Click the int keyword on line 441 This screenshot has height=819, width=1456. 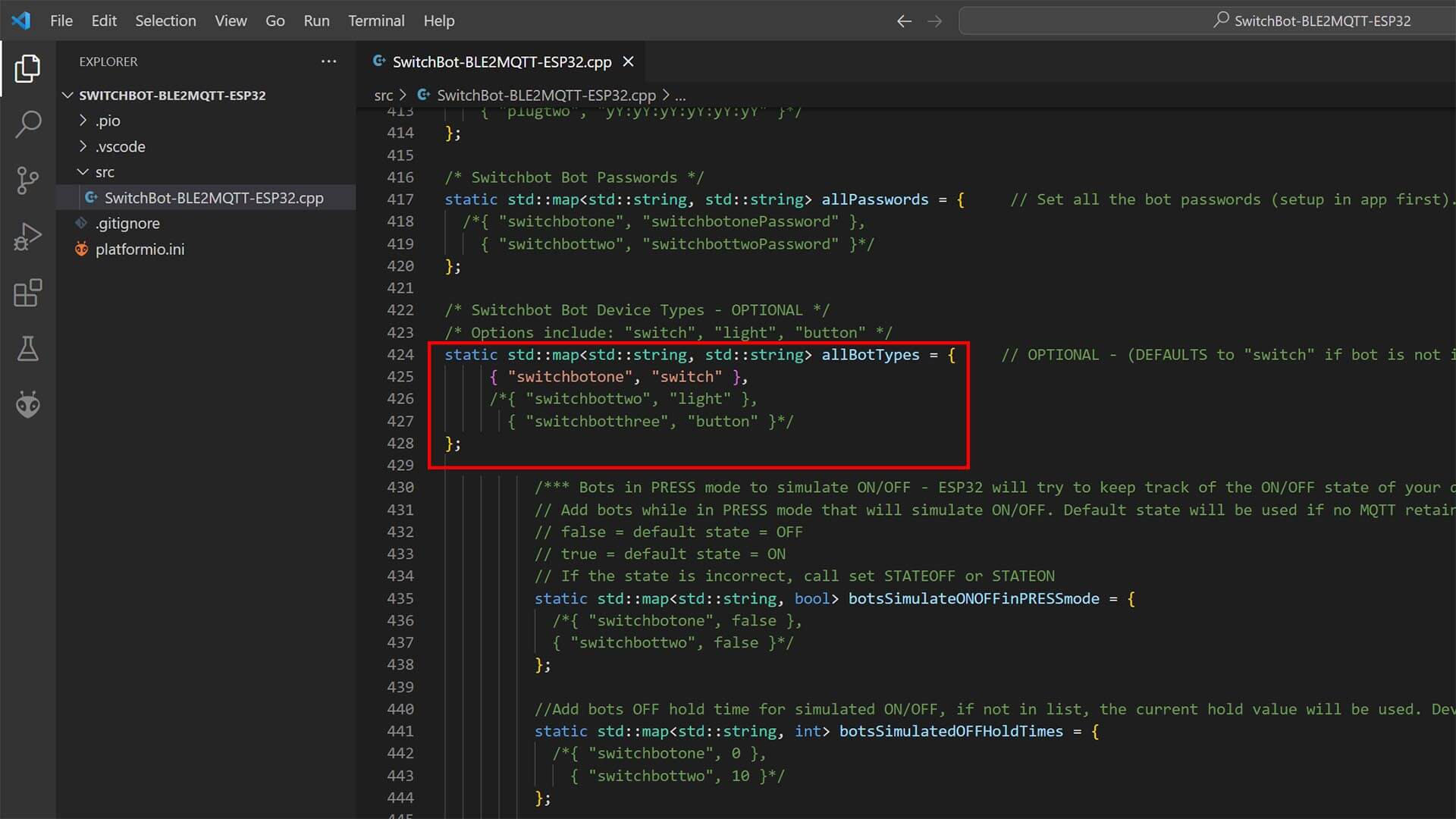click(x=808, y=731)
